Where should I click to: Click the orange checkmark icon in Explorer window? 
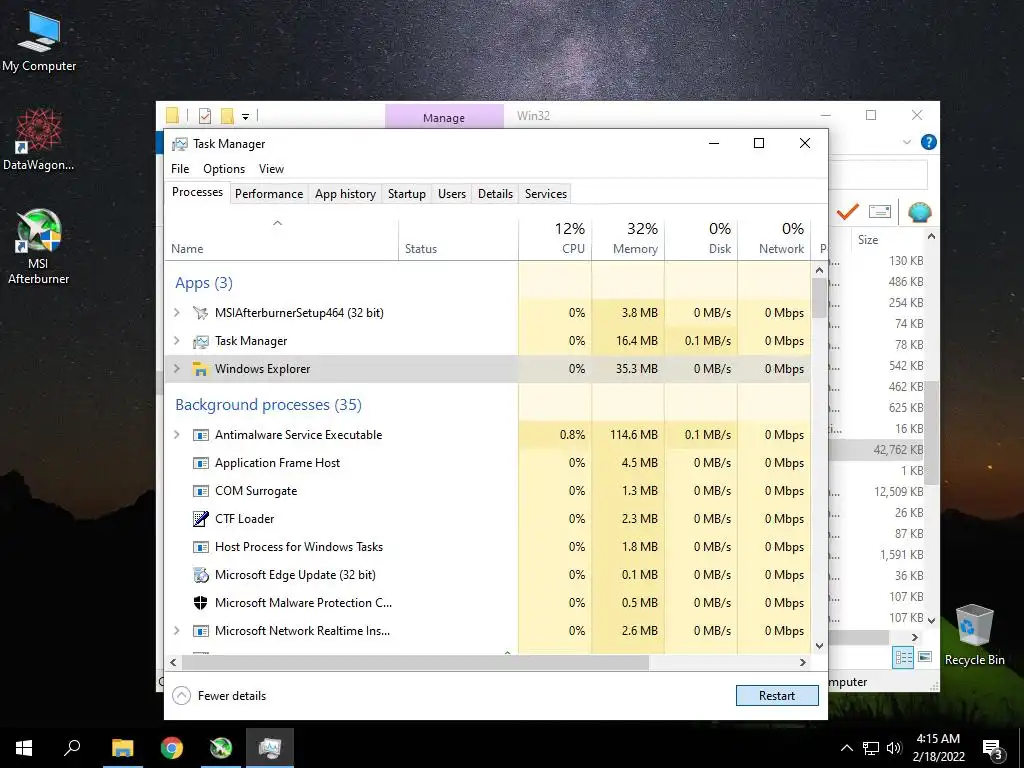847,212
